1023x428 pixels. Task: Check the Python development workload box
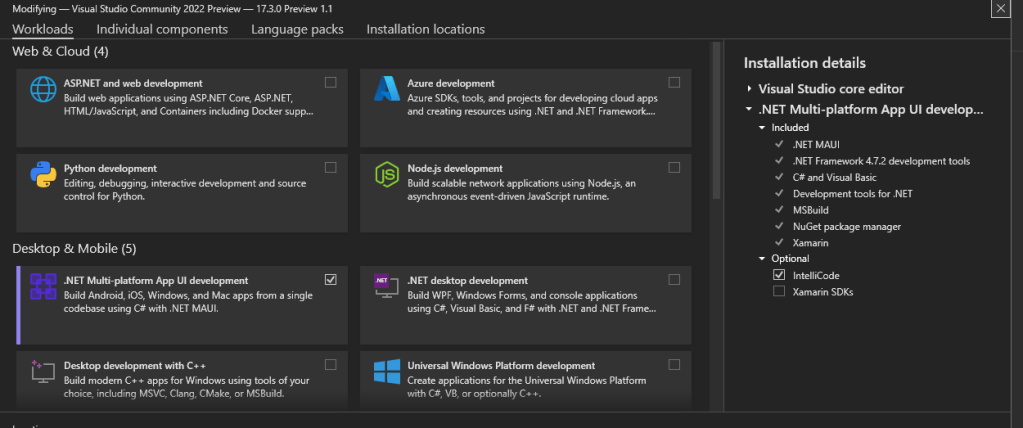[330, 167]
